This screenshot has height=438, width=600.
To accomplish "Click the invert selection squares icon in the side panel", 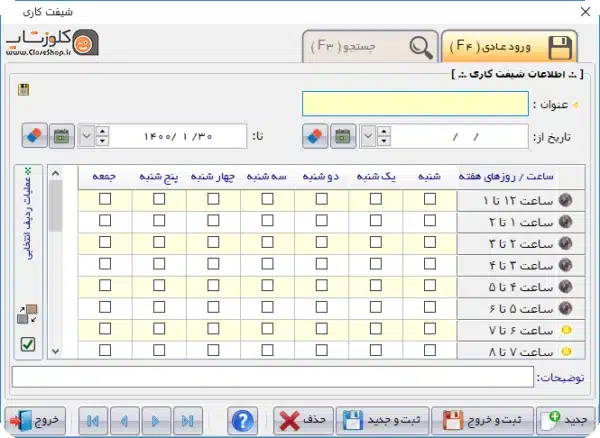I will 27,314.
